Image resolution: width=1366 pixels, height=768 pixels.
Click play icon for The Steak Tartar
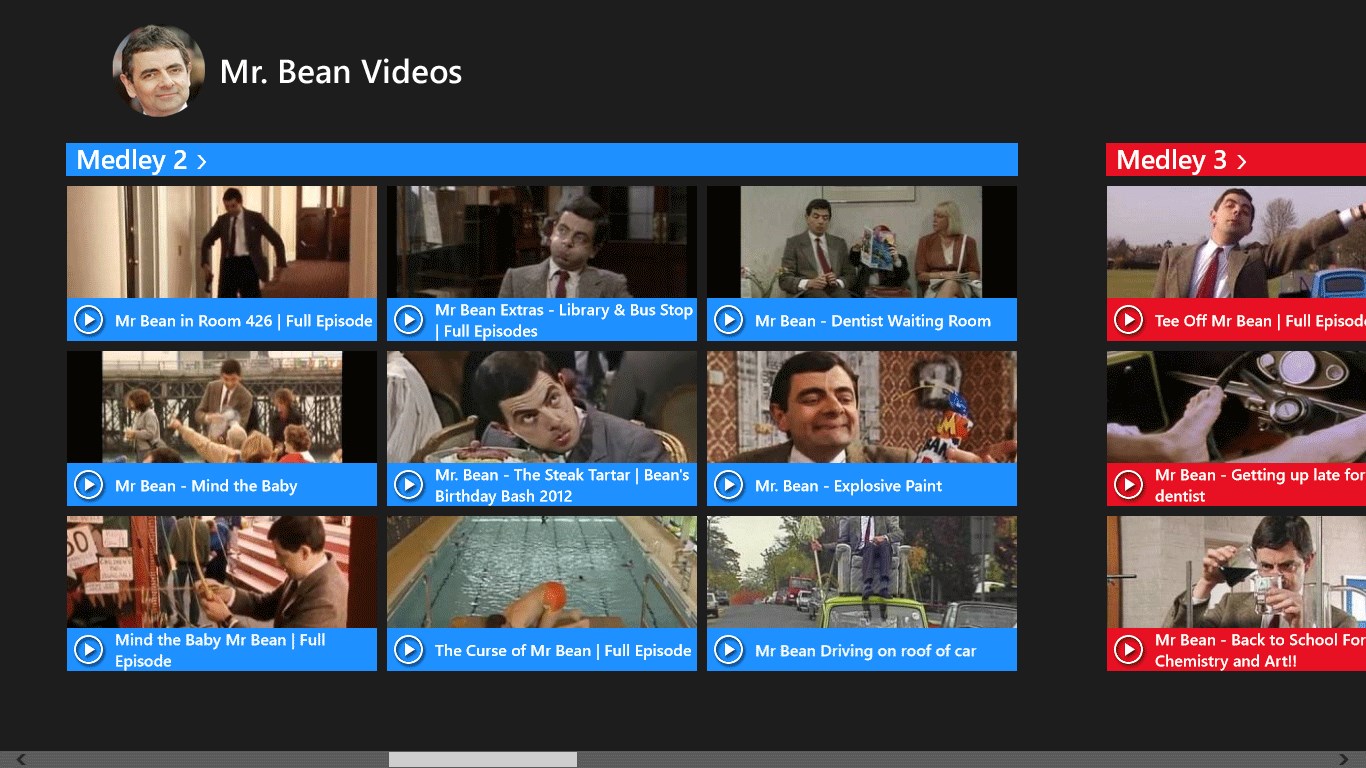tap(409, 485)
